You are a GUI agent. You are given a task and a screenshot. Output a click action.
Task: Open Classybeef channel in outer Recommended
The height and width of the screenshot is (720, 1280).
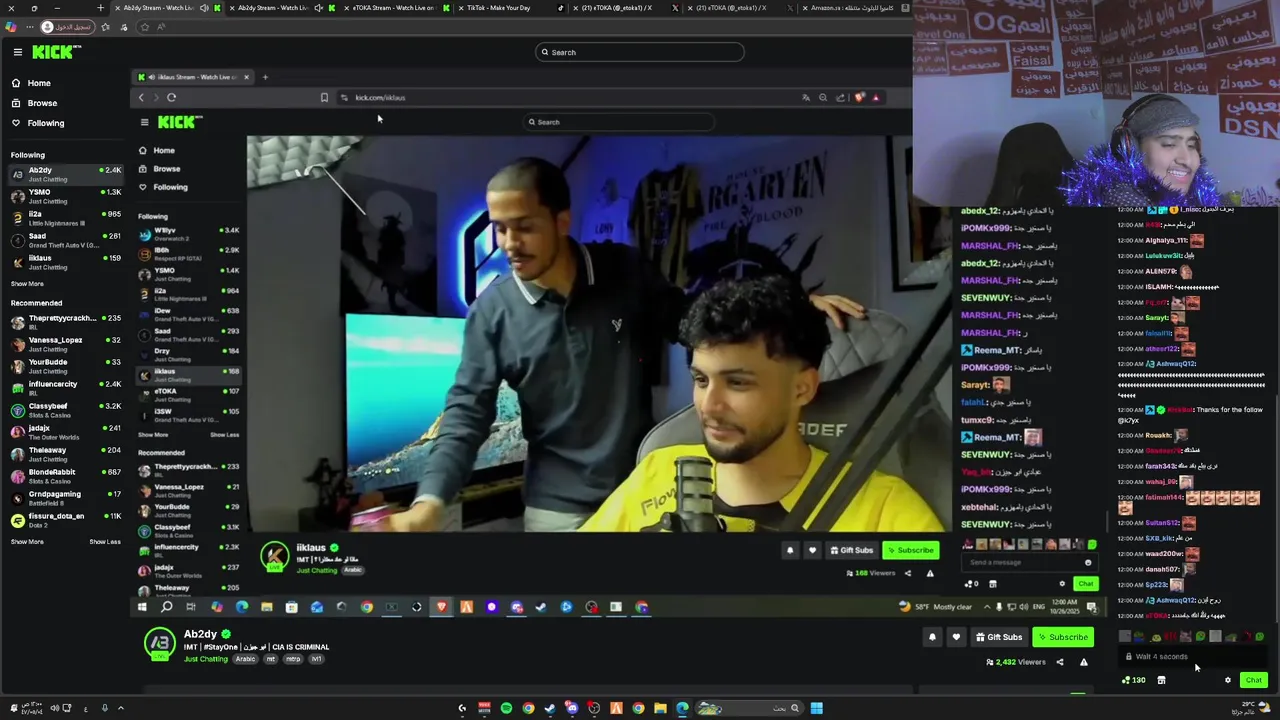click(x=65, y=410)
